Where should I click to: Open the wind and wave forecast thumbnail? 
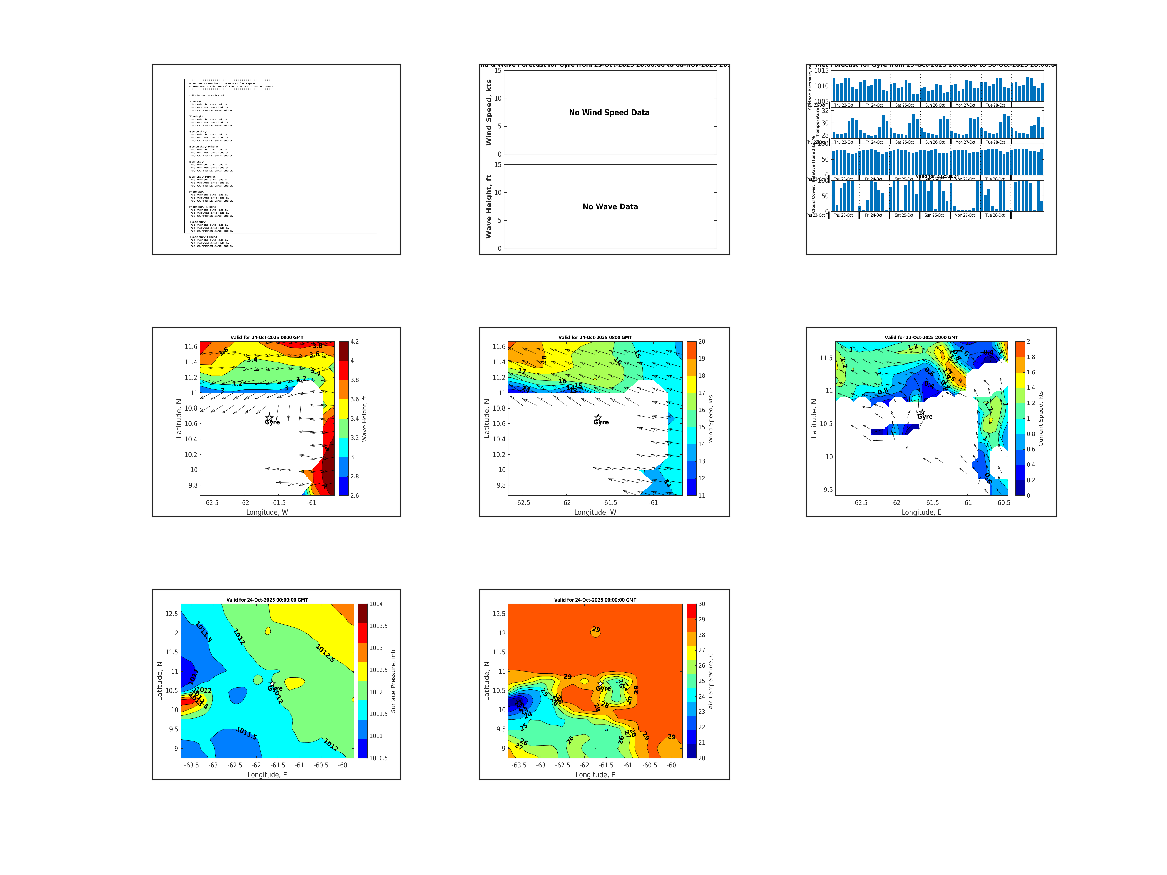coord(604,159)
